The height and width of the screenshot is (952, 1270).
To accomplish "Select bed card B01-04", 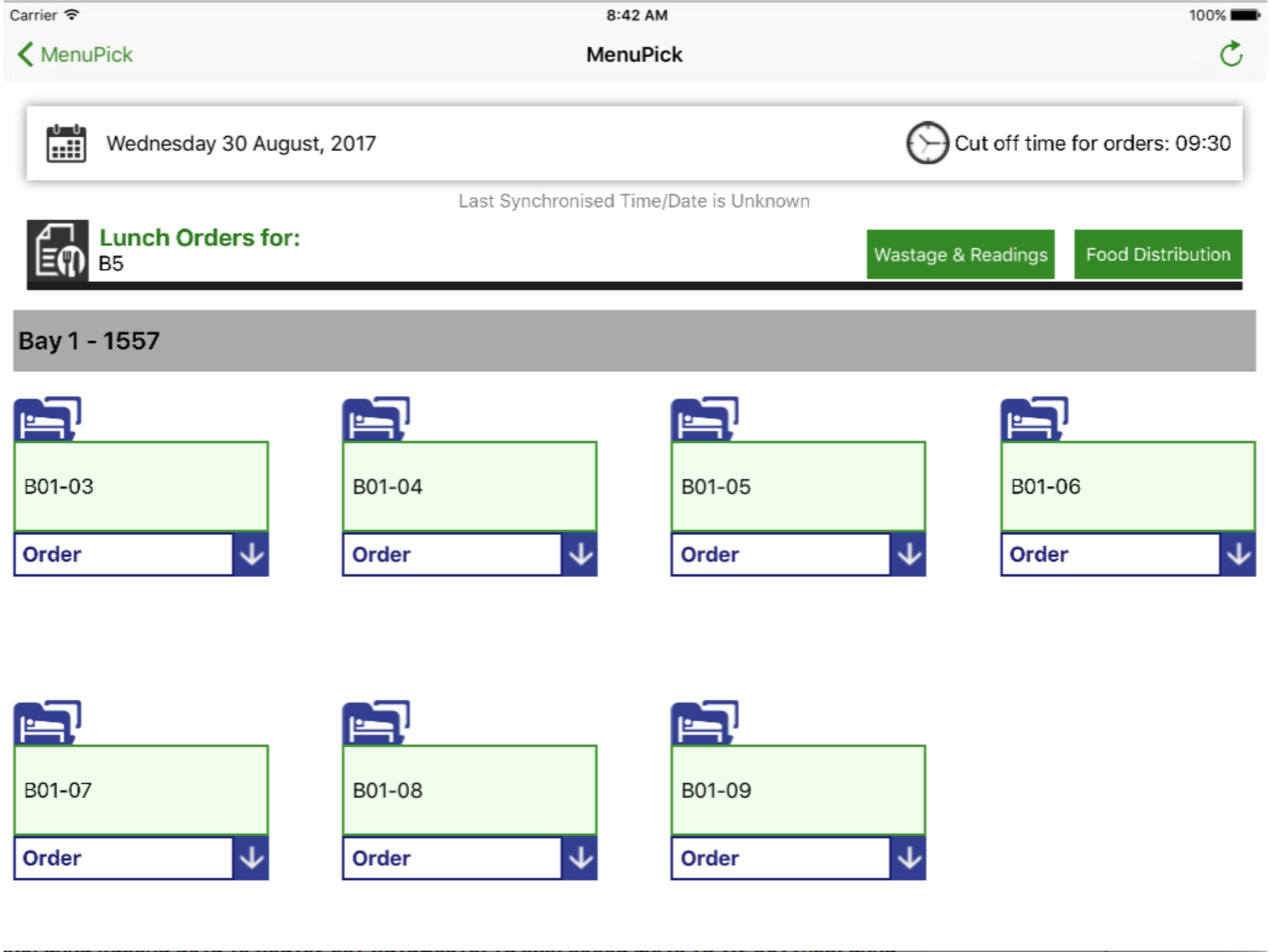I will tap(470, 486).
